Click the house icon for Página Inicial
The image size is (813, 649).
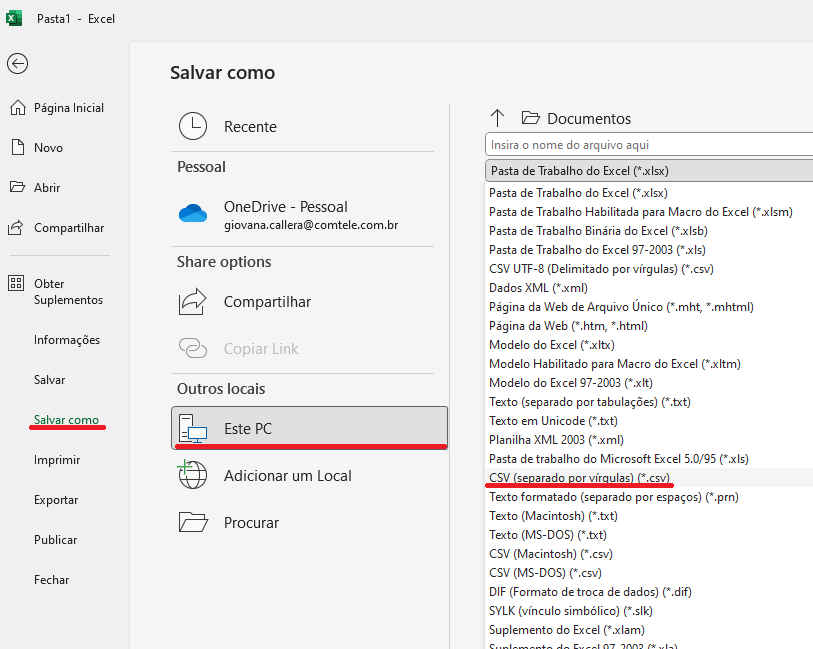click(18, 107)
